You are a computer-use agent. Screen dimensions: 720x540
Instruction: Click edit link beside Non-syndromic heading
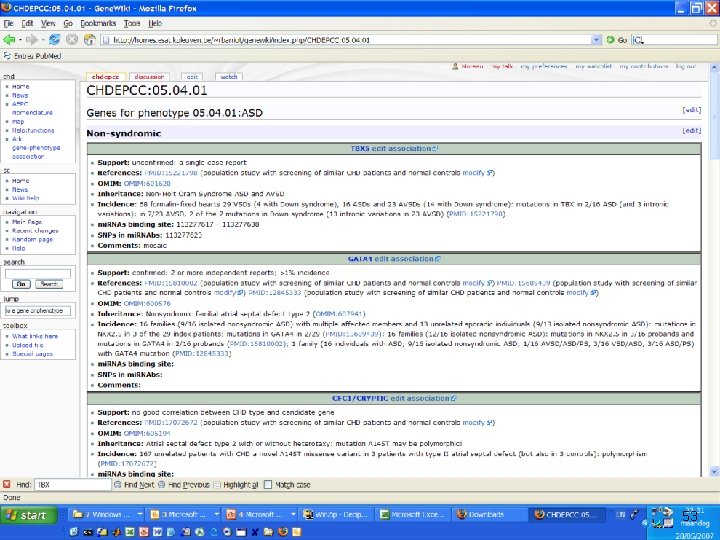692,131
